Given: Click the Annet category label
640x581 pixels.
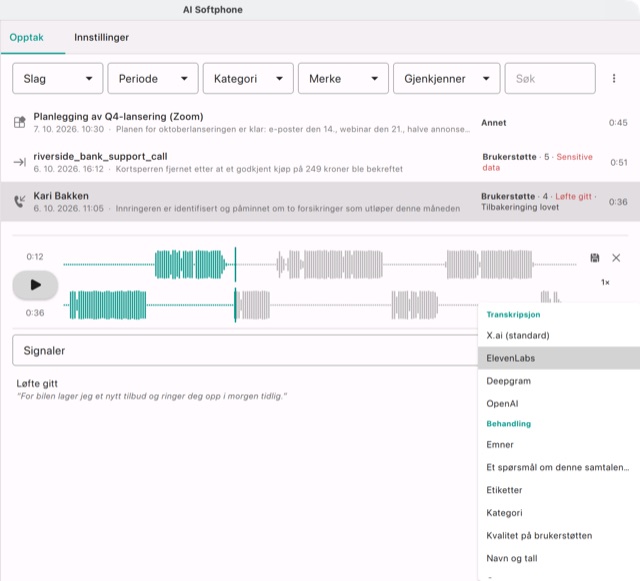Looking at the screenshot, I should [x=493, y=122].
